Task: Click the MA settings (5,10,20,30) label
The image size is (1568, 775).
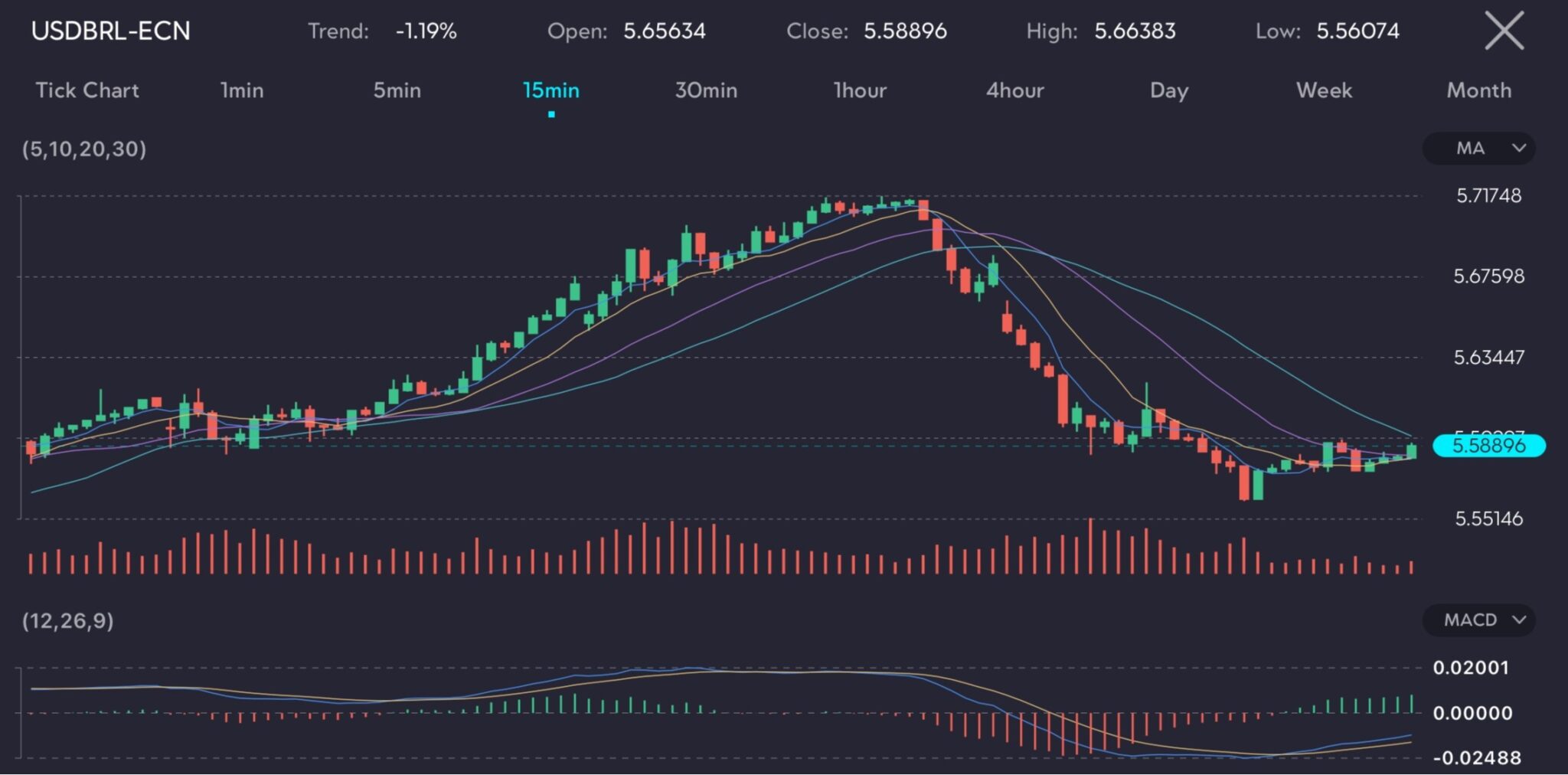Action: pyautogui.click(x=84, y=149)
